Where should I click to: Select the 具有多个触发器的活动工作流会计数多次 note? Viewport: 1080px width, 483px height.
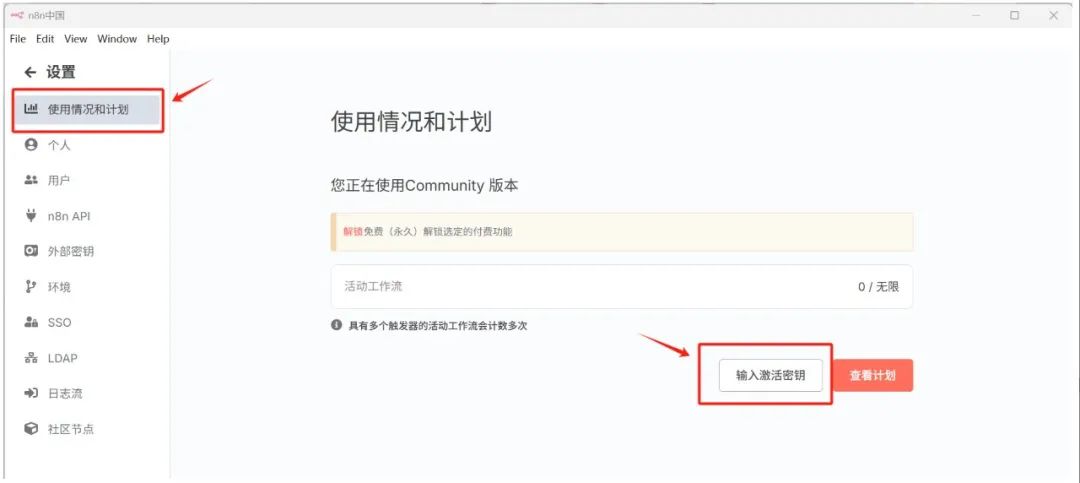[438, 326]
